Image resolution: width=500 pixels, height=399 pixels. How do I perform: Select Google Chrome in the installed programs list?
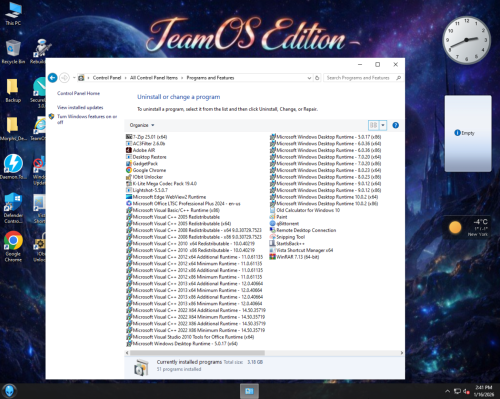pyautogui.click(x=146, y=170)
